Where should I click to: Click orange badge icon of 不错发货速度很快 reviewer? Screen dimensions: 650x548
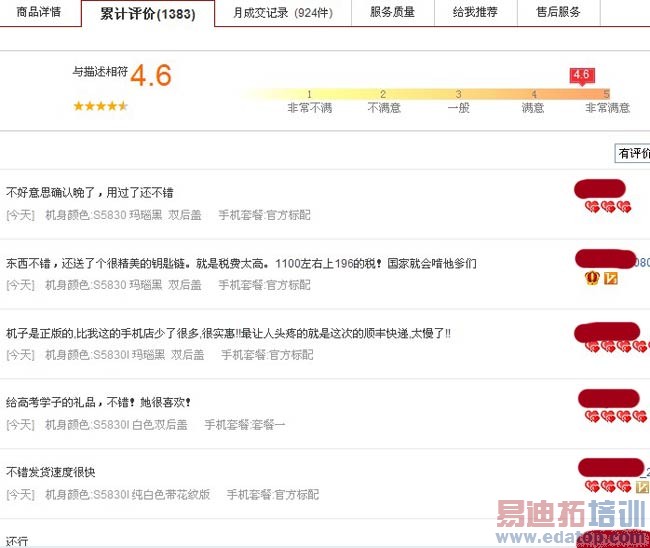[x=643, y=486]
